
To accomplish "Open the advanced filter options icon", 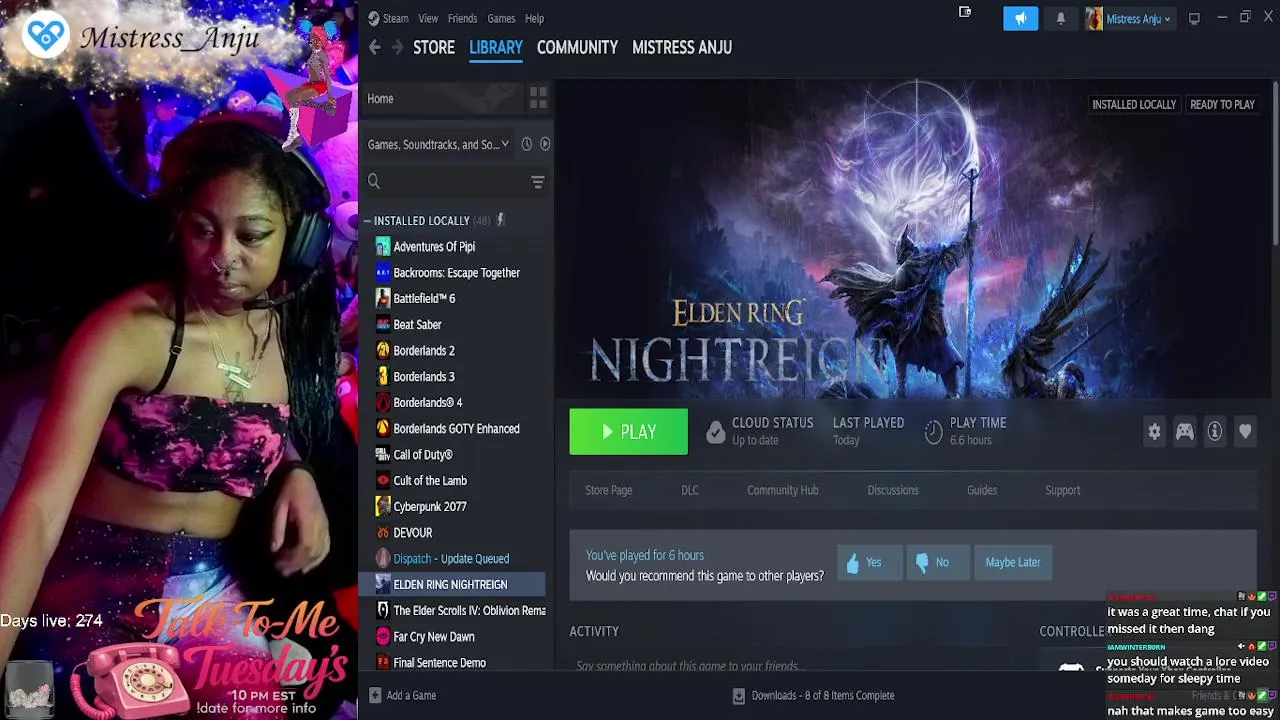I will (x=538, y=181).
